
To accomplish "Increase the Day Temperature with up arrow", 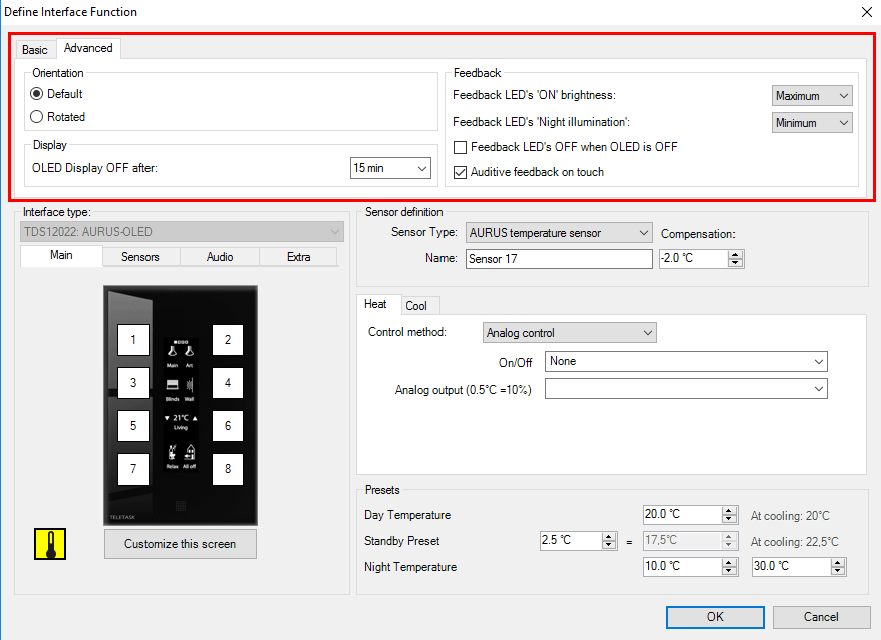I will (729, 510).
